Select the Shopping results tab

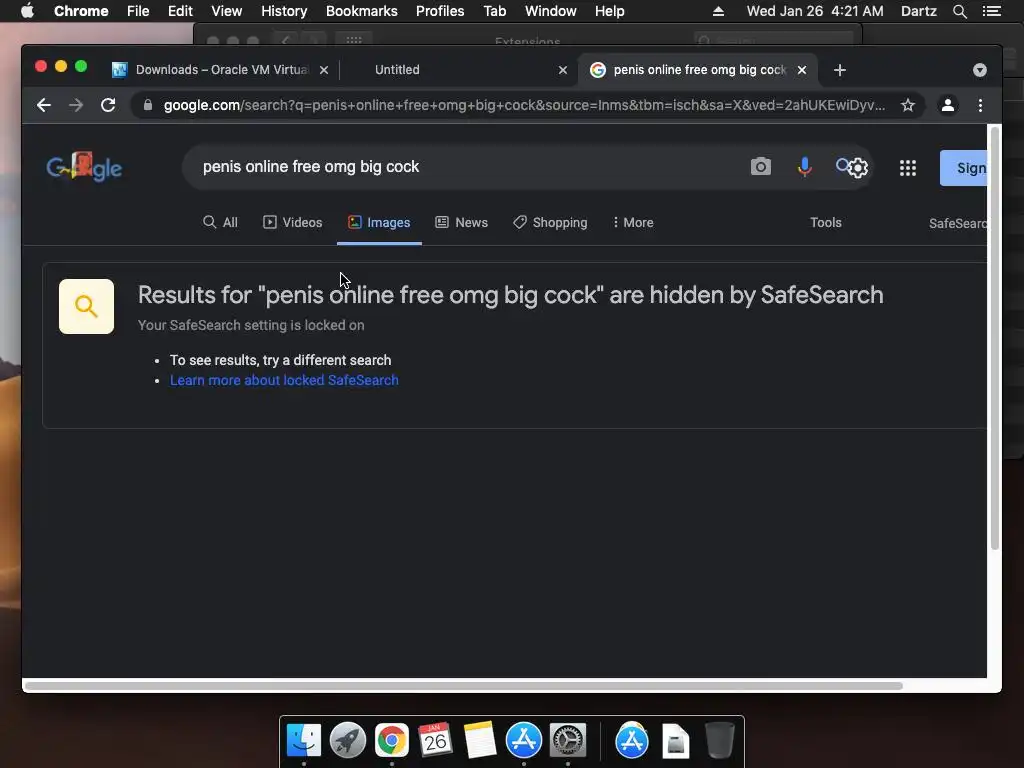coord(550,223)
